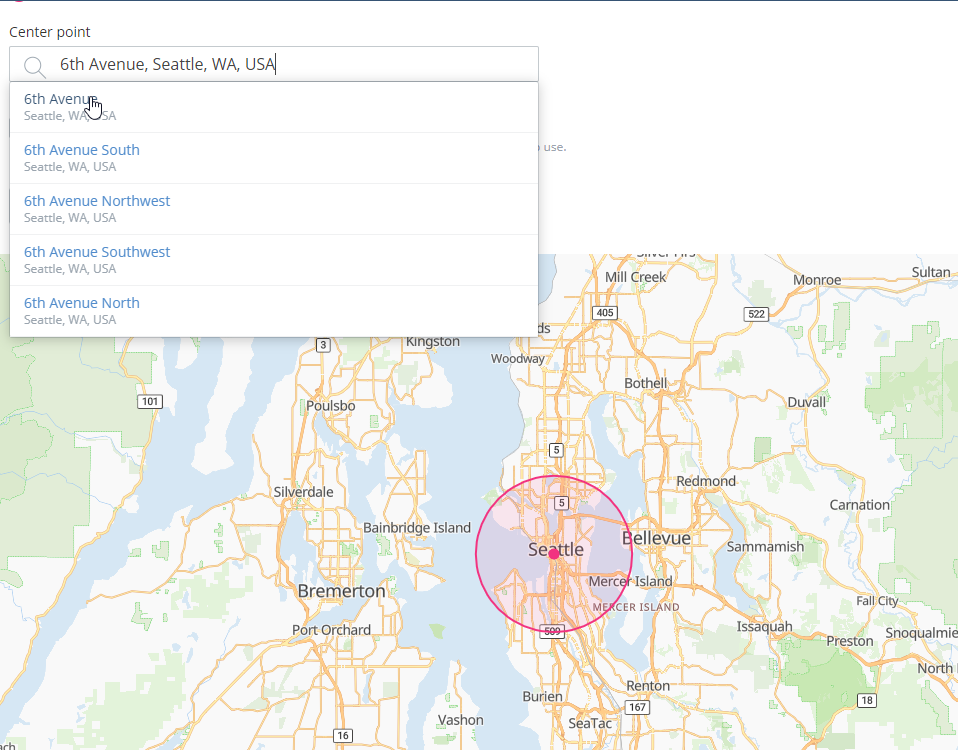Click the Bremerton label on map
Viewport: 958px width, 750px height.
342,591
